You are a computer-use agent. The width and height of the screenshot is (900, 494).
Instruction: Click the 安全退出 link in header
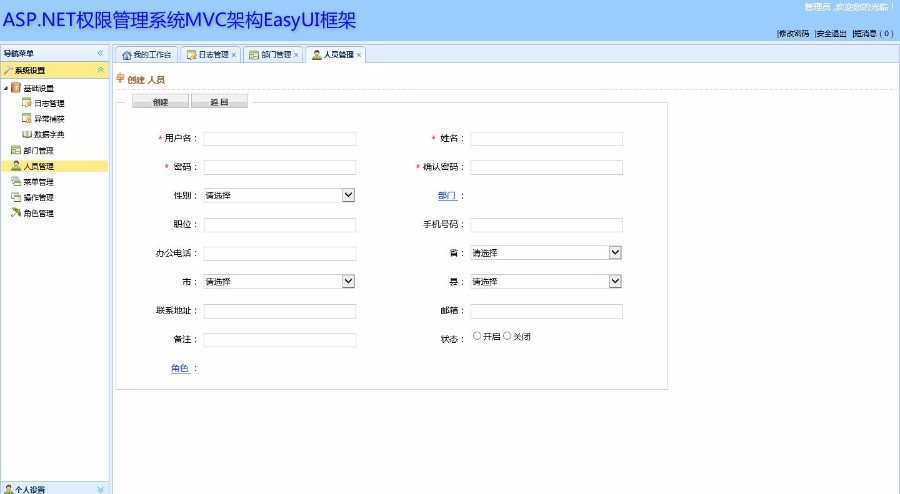(x=831, y=33)
